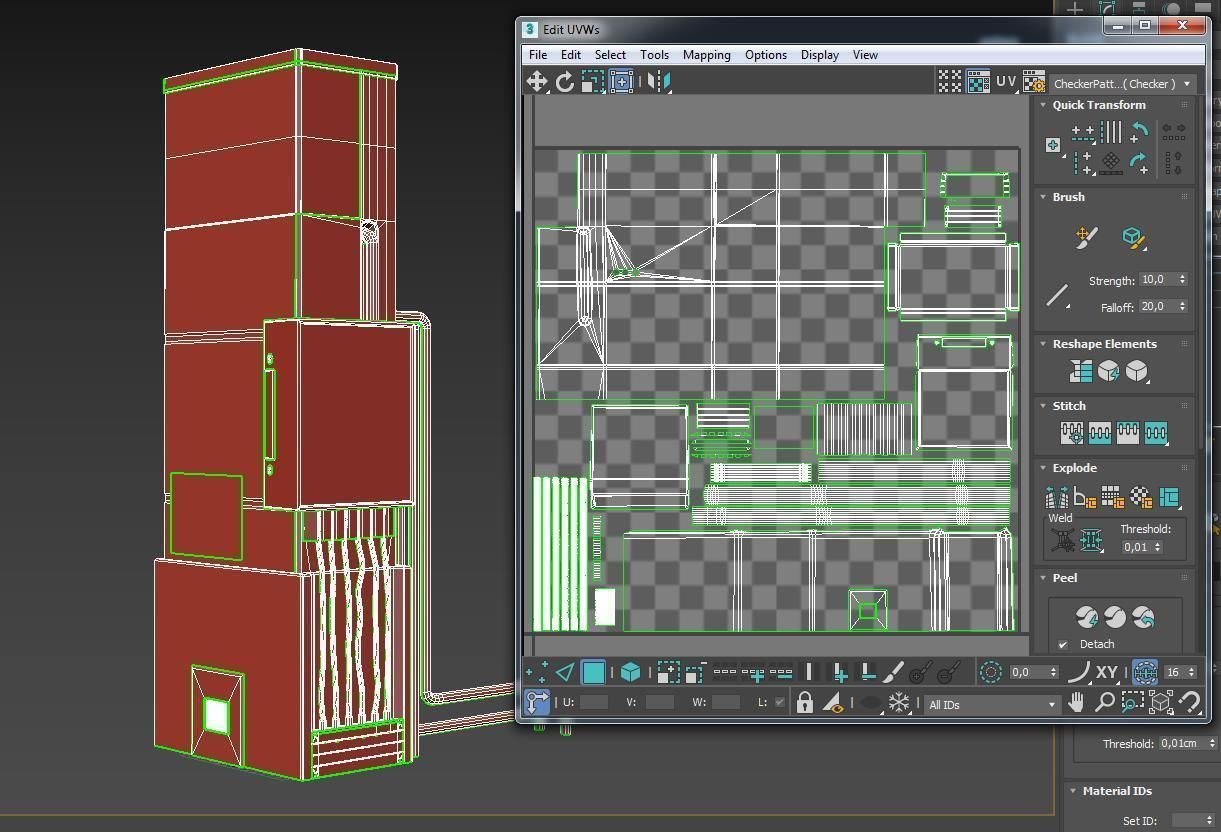The width and height of the screenshot is (1221, 832).
Task: Click the Stitch to Target icon
Action: (1072, 433)
